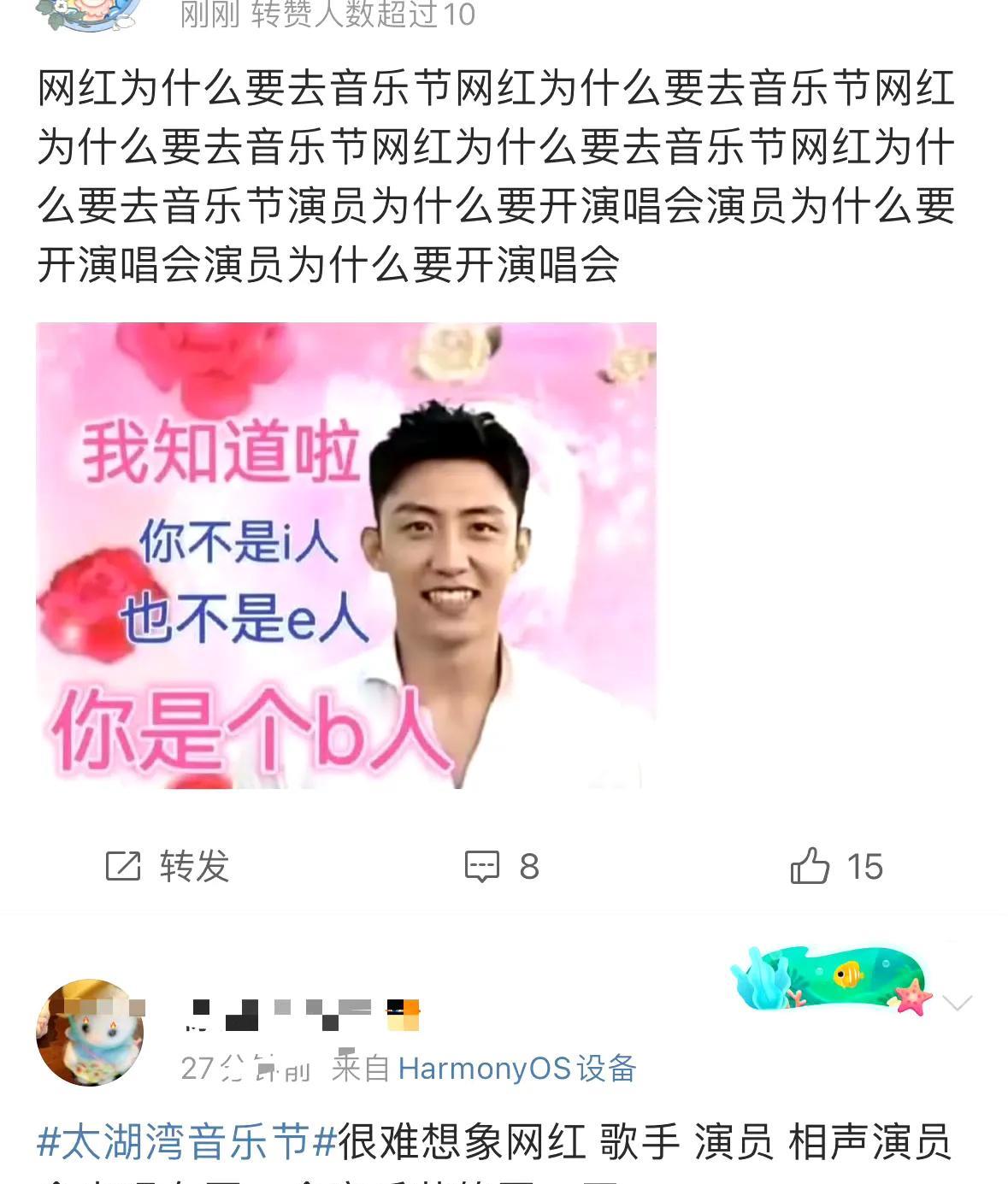Screen dimensions: 1008x1184
Task: Tap the comment count 8
Action: click(x=529, y=867)
